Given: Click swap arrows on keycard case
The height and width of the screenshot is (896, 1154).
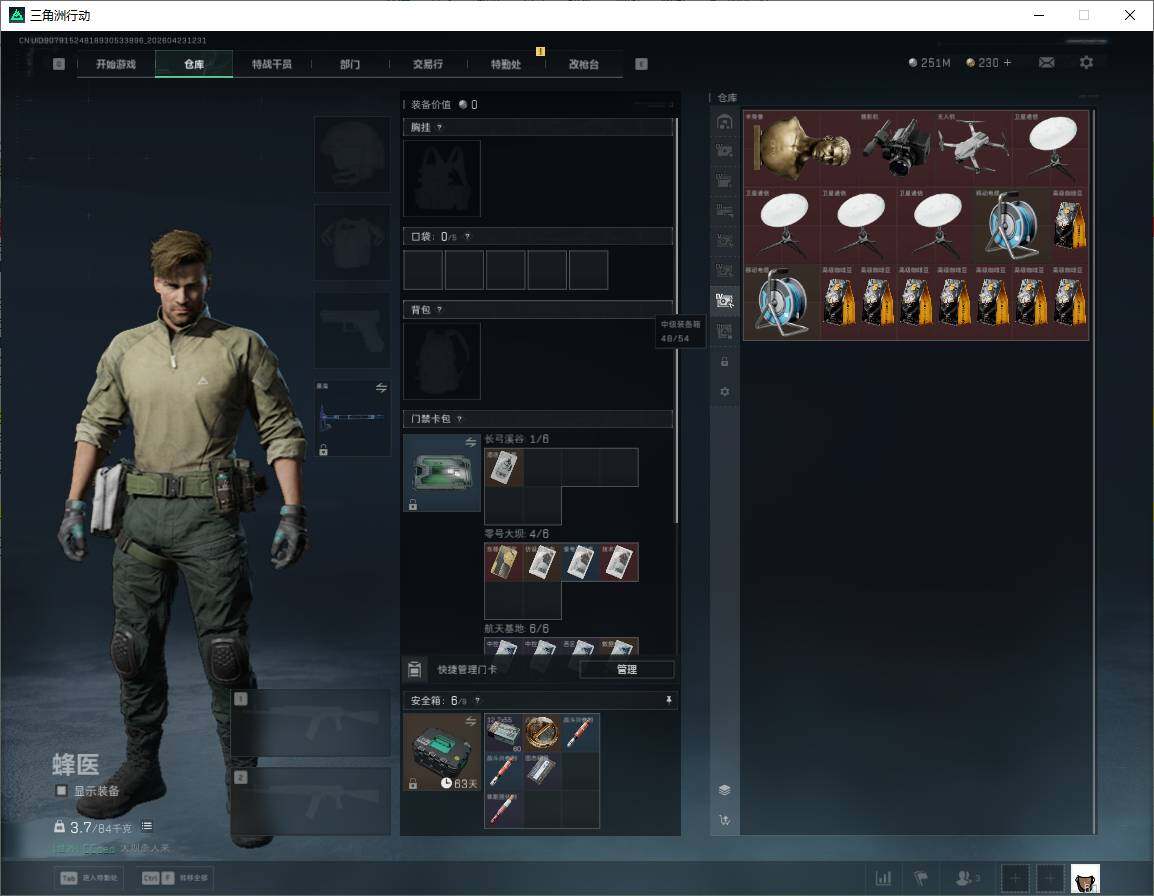Looking at the screenshot, I should [x=470, y=442].
